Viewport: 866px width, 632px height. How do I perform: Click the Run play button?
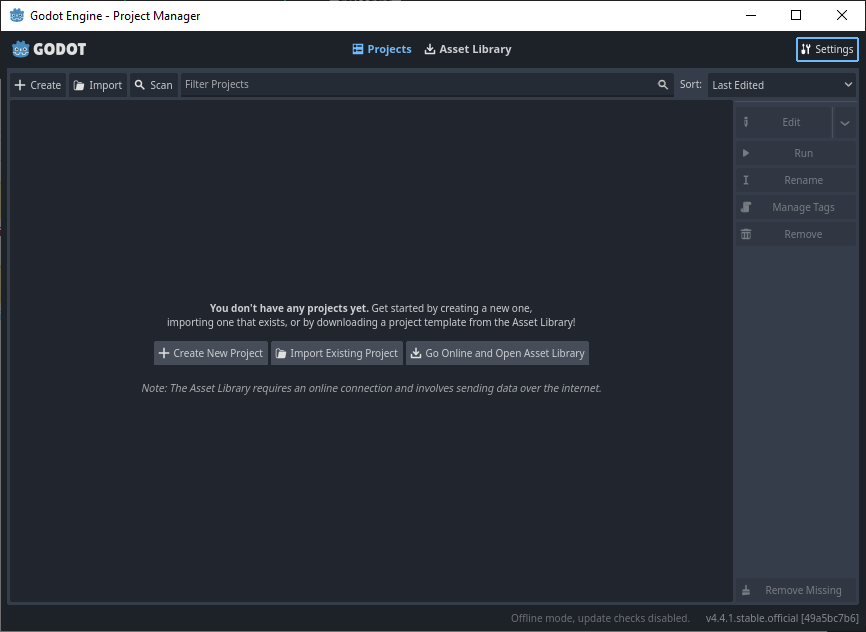pos(796,153)
